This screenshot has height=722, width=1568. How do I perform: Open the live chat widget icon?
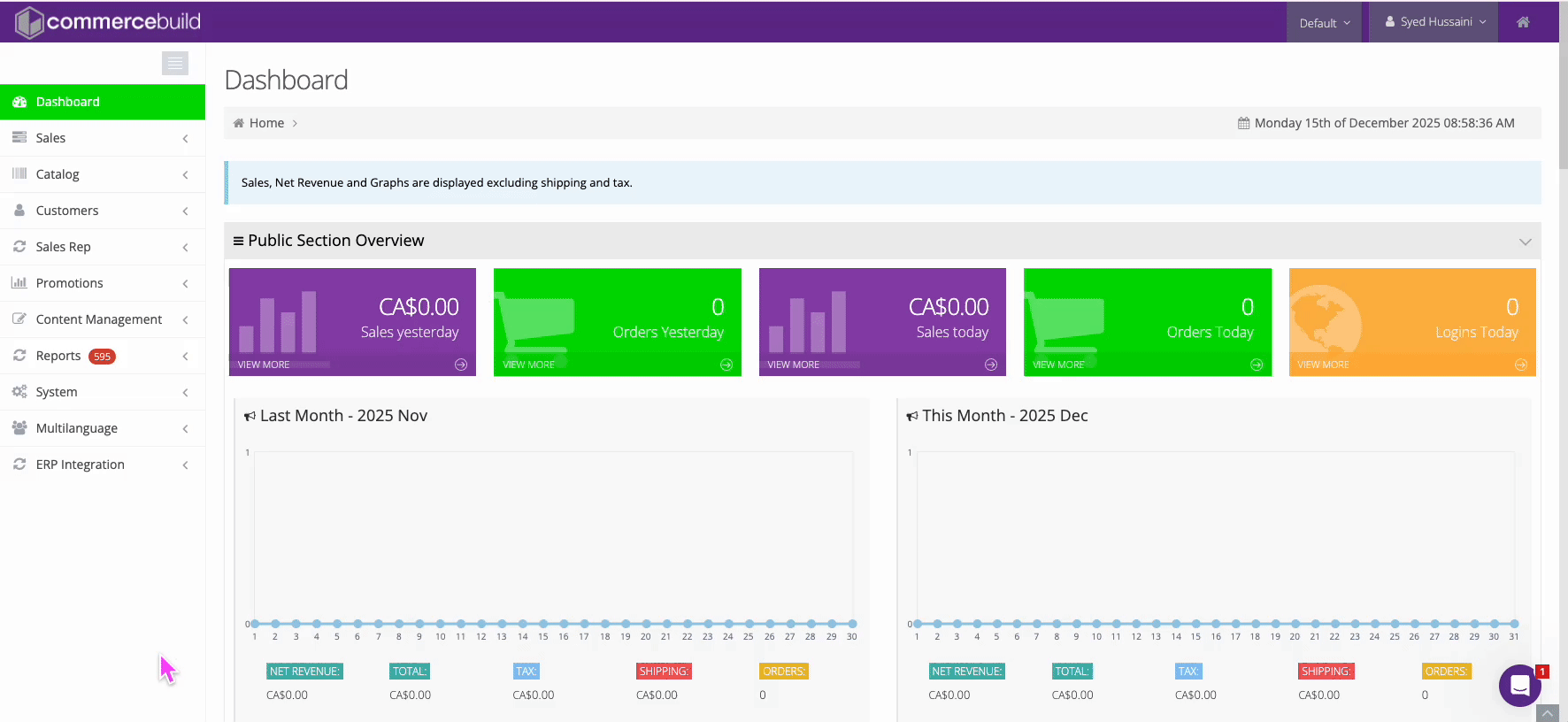coord(1519,685)
